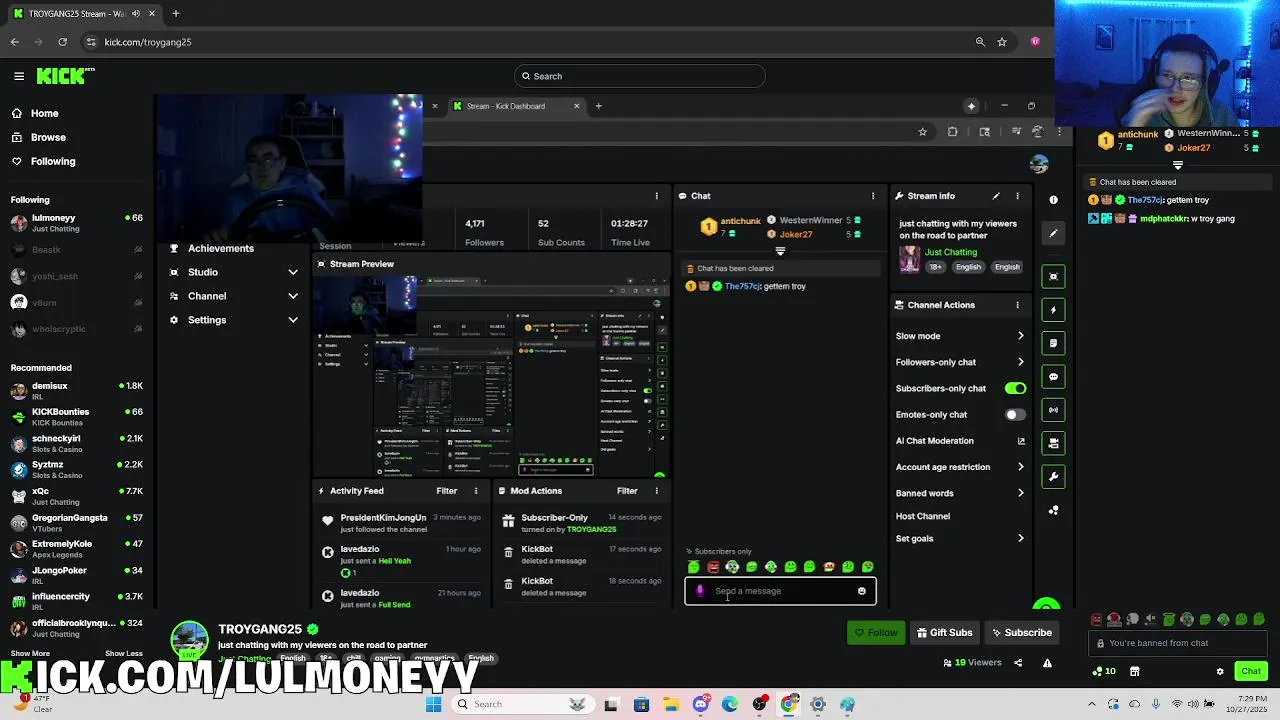This screenshot has width=1280, height=720.
Task: Expand Set goals settings
Action: pyautogui.click(x=960, y=538)
